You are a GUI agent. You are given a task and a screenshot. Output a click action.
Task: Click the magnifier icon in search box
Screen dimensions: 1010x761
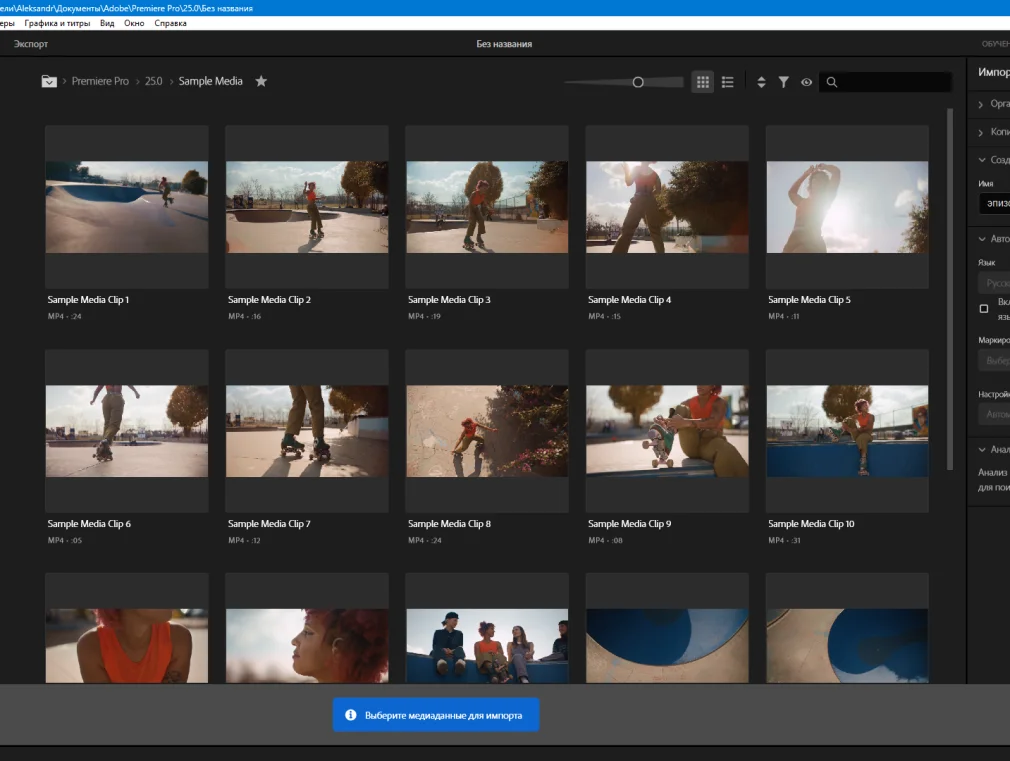pos(832,82)
